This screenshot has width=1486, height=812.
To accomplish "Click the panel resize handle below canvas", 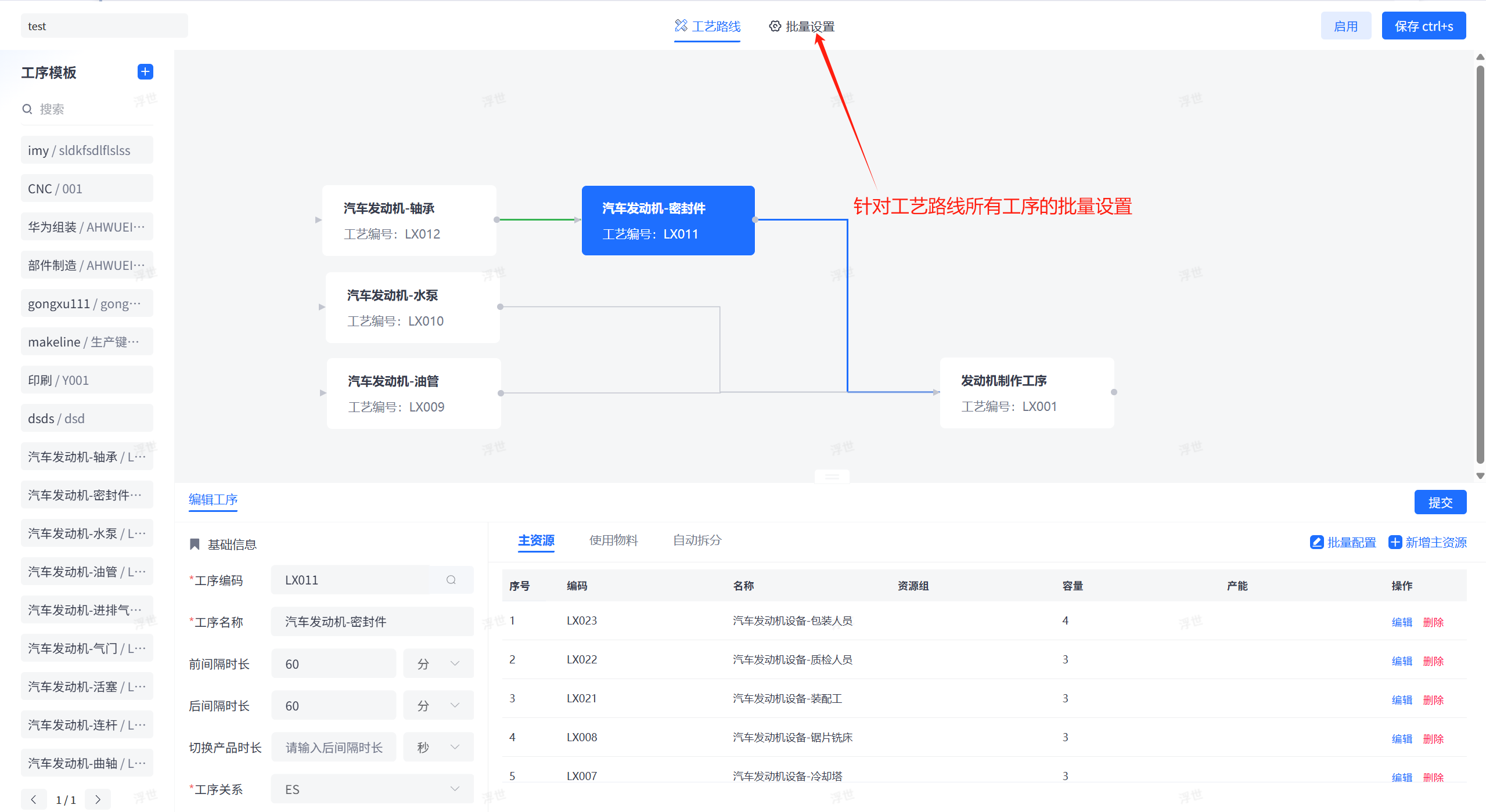I will pos(832,477).
